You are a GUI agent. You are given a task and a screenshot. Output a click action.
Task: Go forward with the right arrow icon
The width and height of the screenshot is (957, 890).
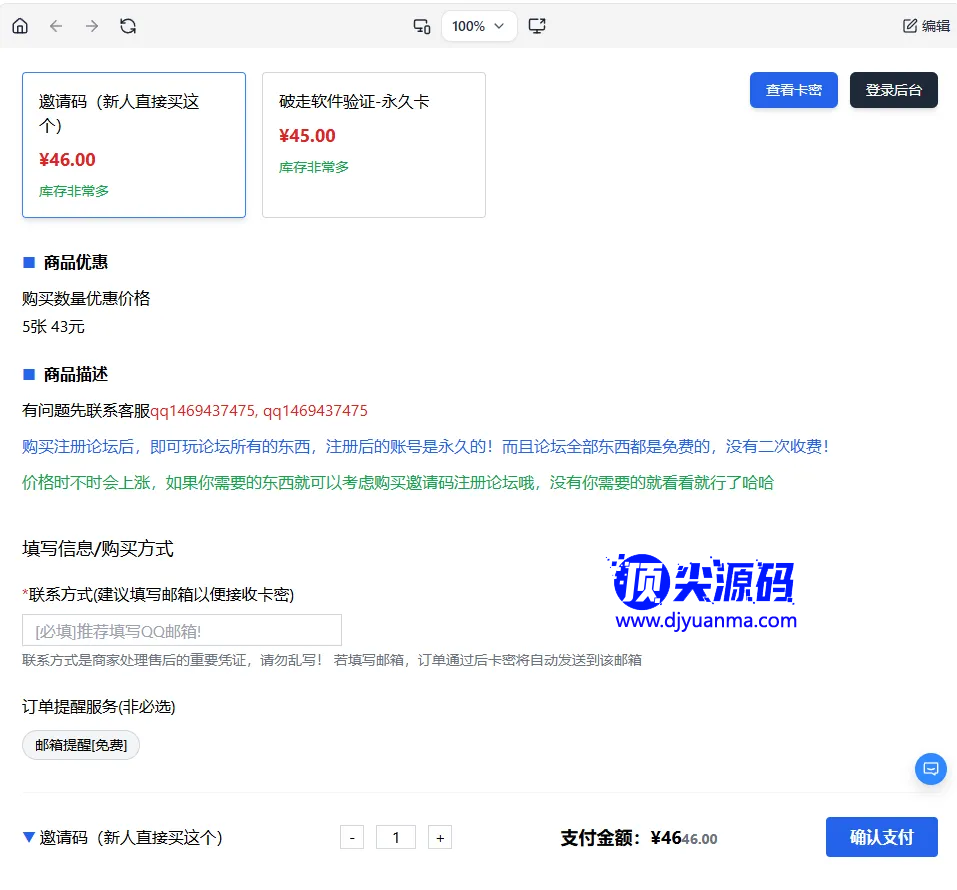92,26
